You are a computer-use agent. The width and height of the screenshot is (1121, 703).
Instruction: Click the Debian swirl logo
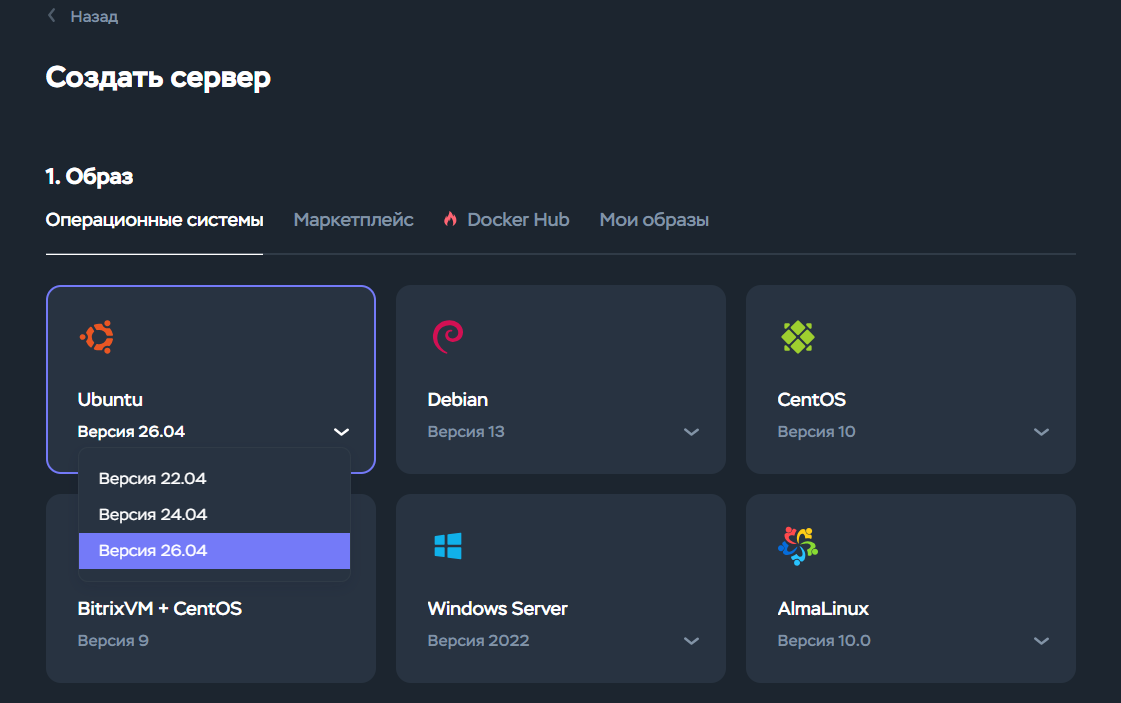pyautogui.click(x=448, y=337)
